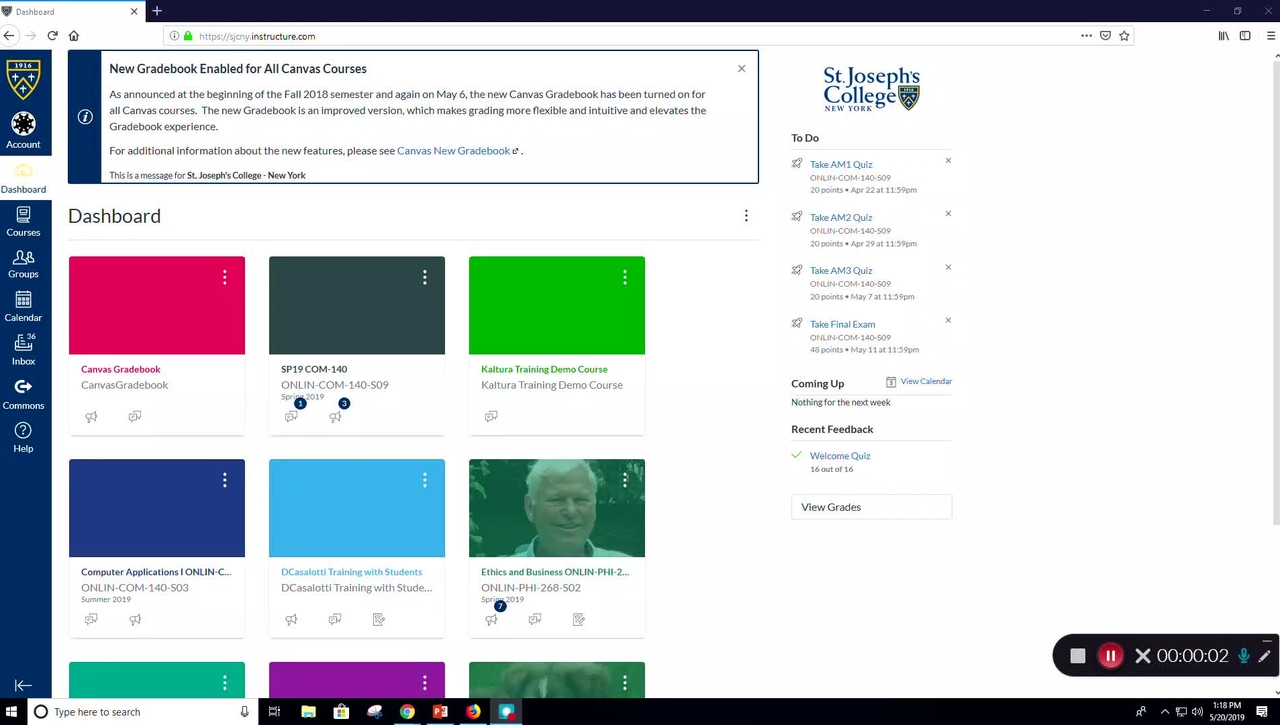Open Kaltura Training Demo Course discussions

pos(491,417)
